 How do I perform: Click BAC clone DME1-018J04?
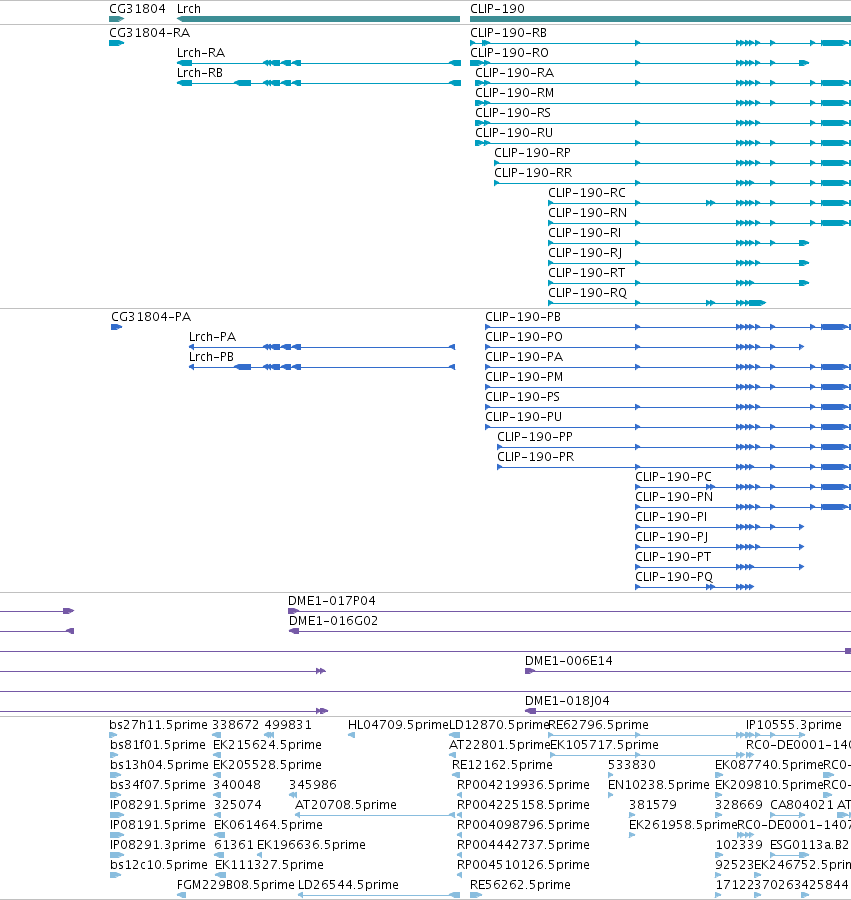567,701
